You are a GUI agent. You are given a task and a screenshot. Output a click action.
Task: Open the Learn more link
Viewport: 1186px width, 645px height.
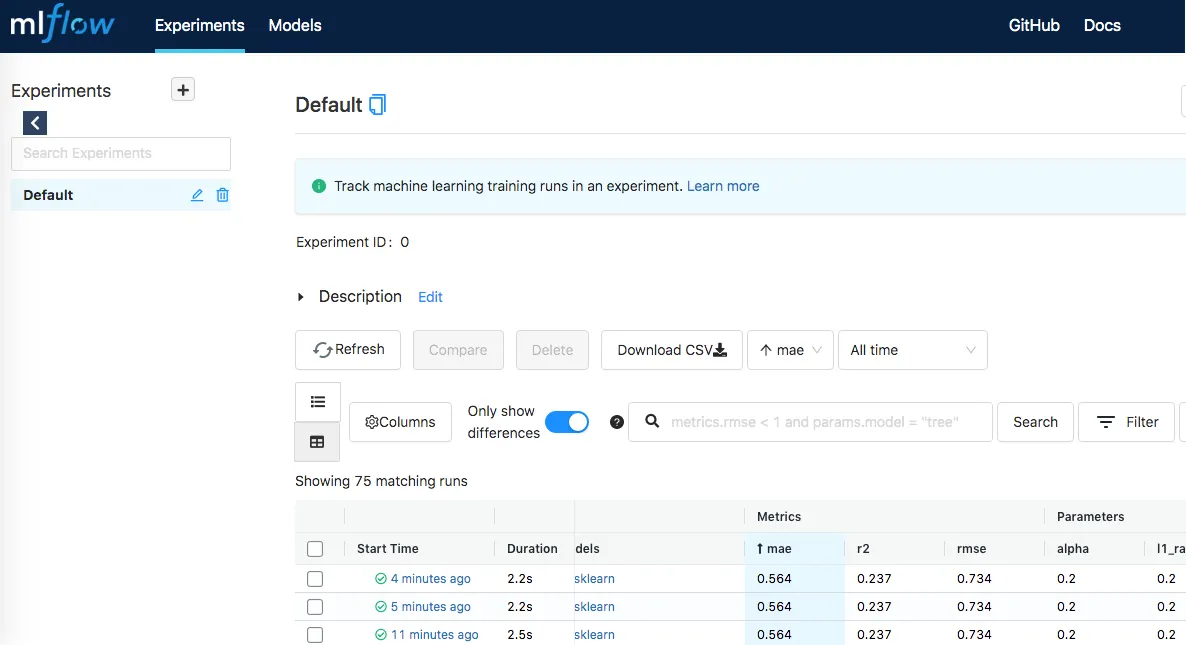pos(723,186)
